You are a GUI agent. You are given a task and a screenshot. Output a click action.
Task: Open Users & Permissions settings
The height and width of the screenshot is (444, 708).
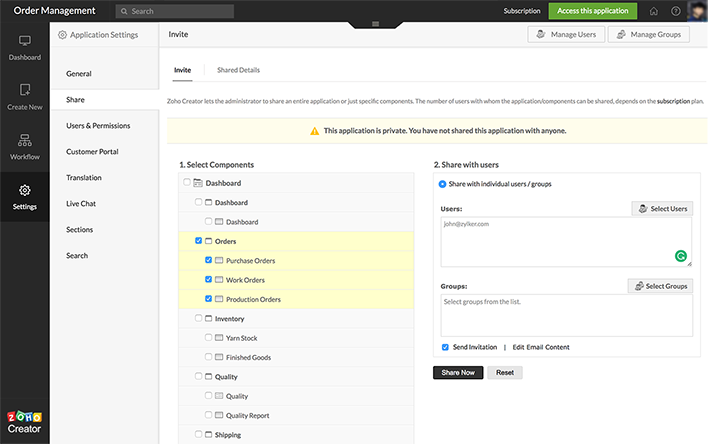click(x=98, y=126)
